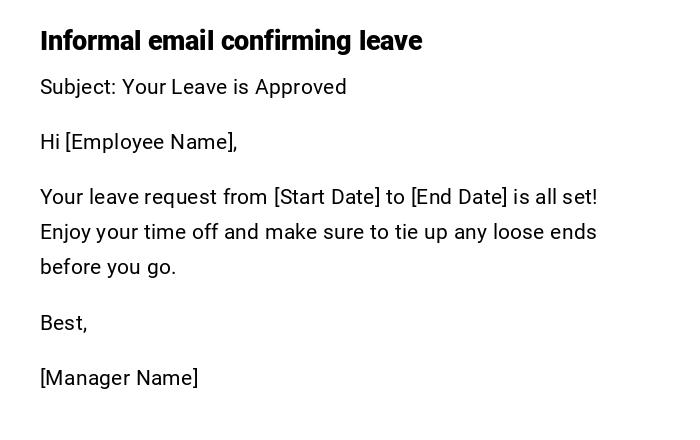Image resolution: width=700 pixels, height=440 pixels.
Task: Click "Enjoy your time off" text
Action: pos(128,232)
